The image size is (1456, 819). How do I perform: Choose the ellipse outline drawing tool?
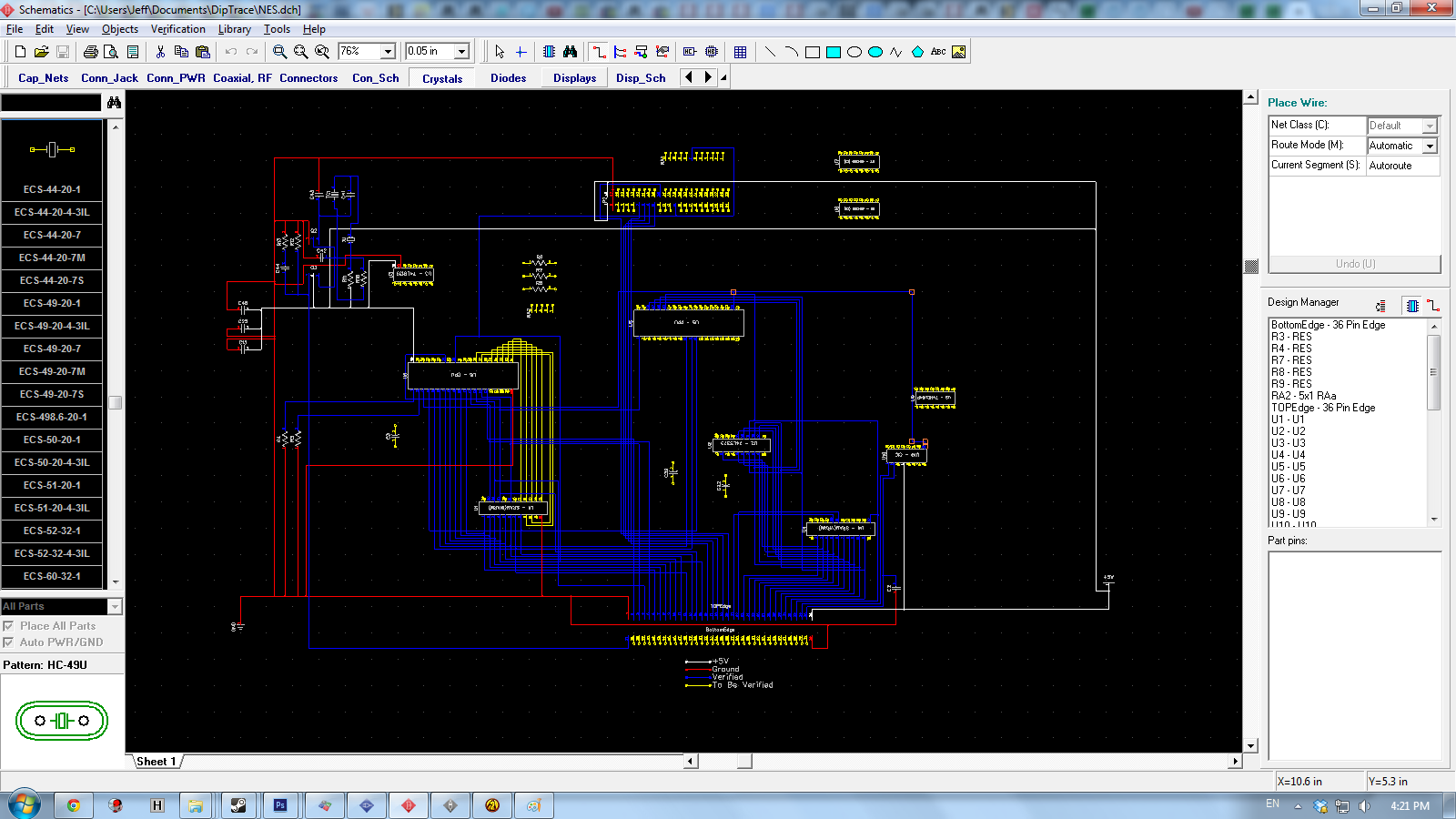[x=854, y=52]
